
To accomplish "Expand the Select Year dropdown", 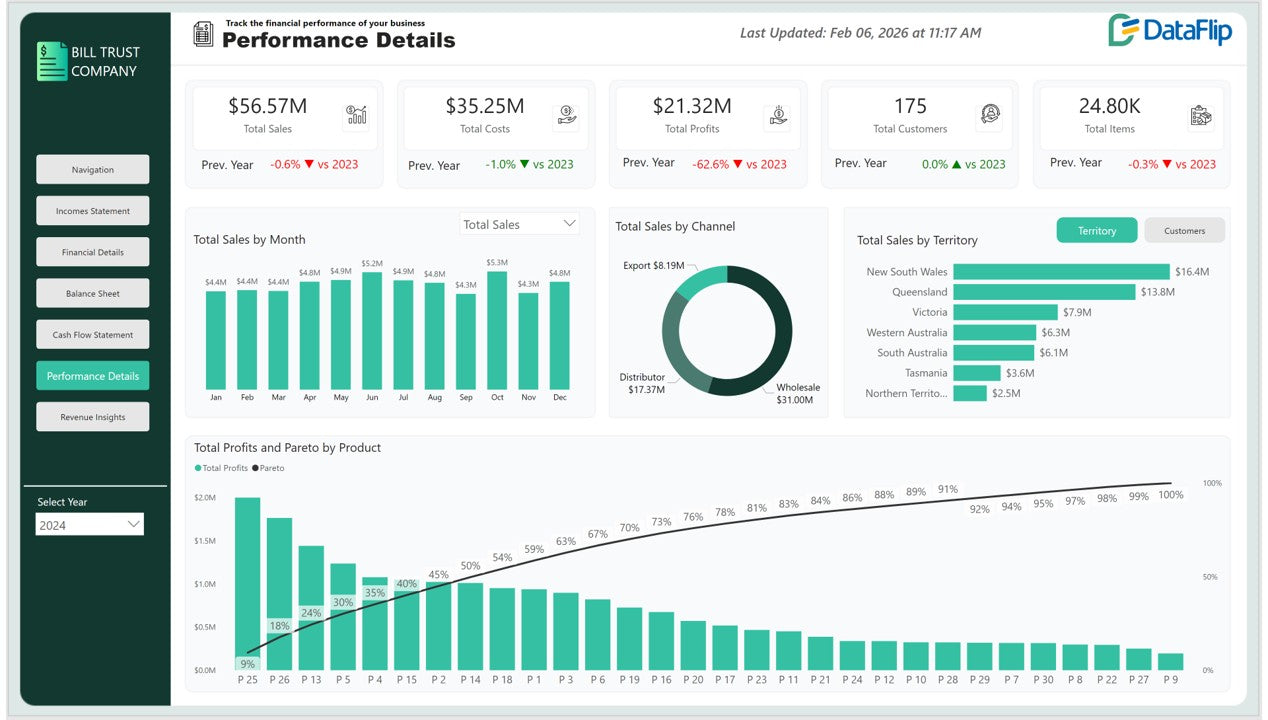I will point(90,525).
